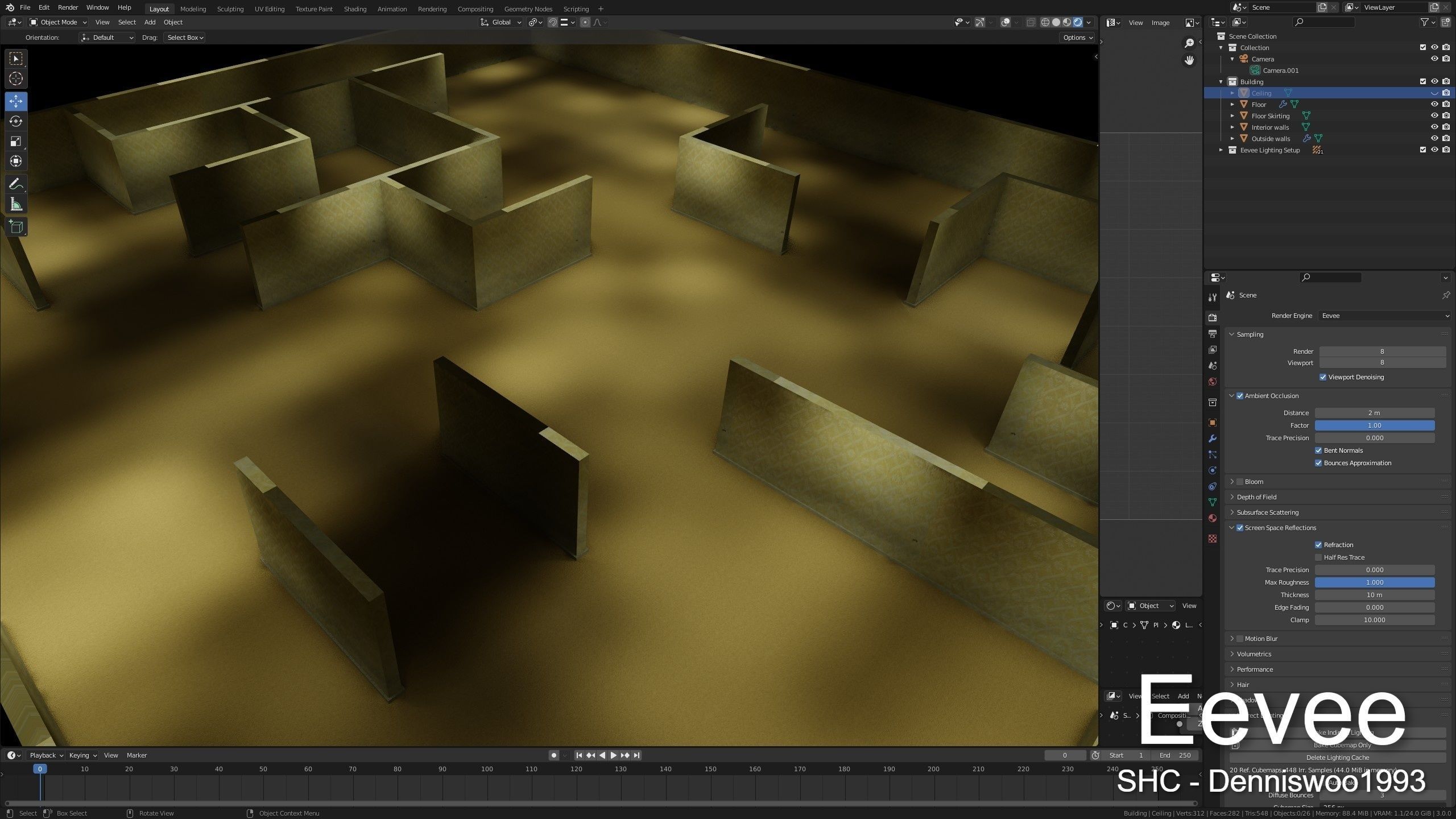Screen dimensions: 1456x819
Task: Expand the Subsurface Scattering panel
Action: point(1267,512)
